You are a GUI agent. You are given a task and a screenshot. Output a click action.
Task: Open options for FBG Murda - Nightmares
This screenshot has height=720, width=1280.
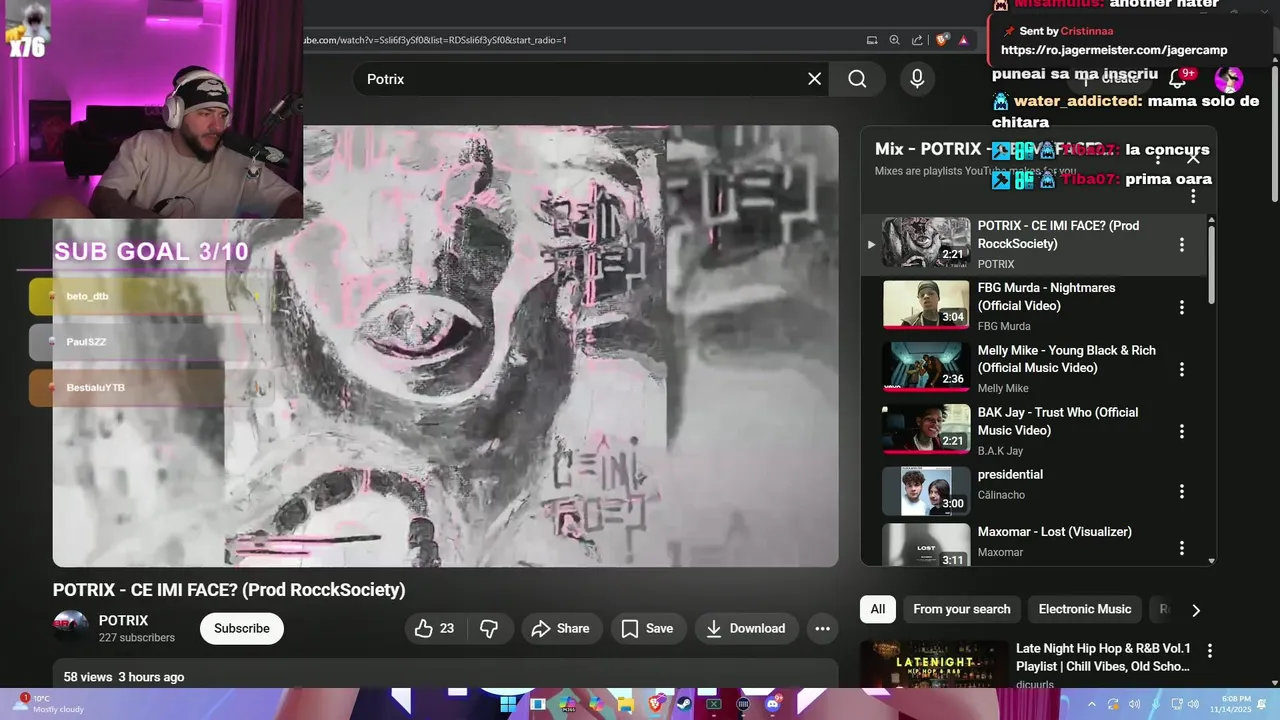pyautogui.click(x=1182, y=307)
